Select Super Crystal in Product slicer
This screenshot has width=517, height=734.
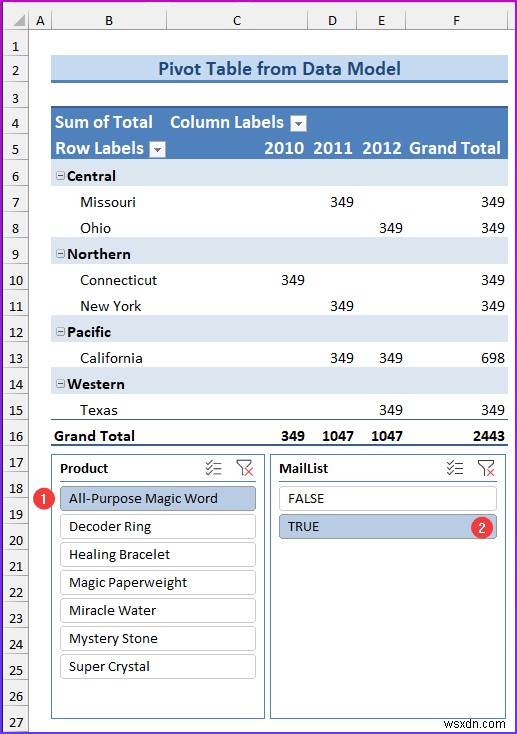click(x=158, y=667)
